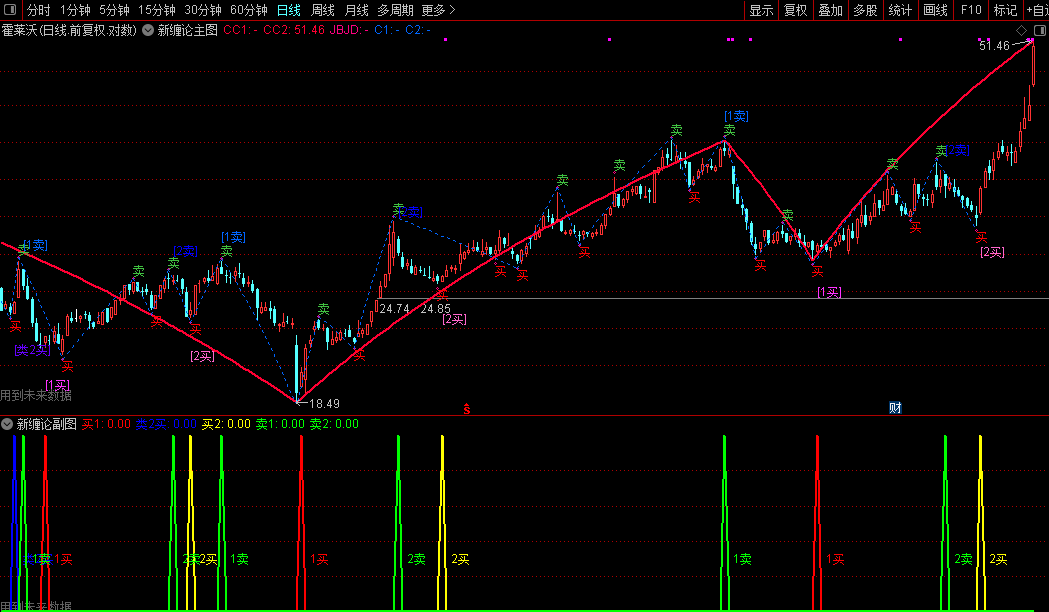This screenshot has height=612, width=1049.
Task: Click the 卖1: 0.00 legend value
Action: pos(280,424)
